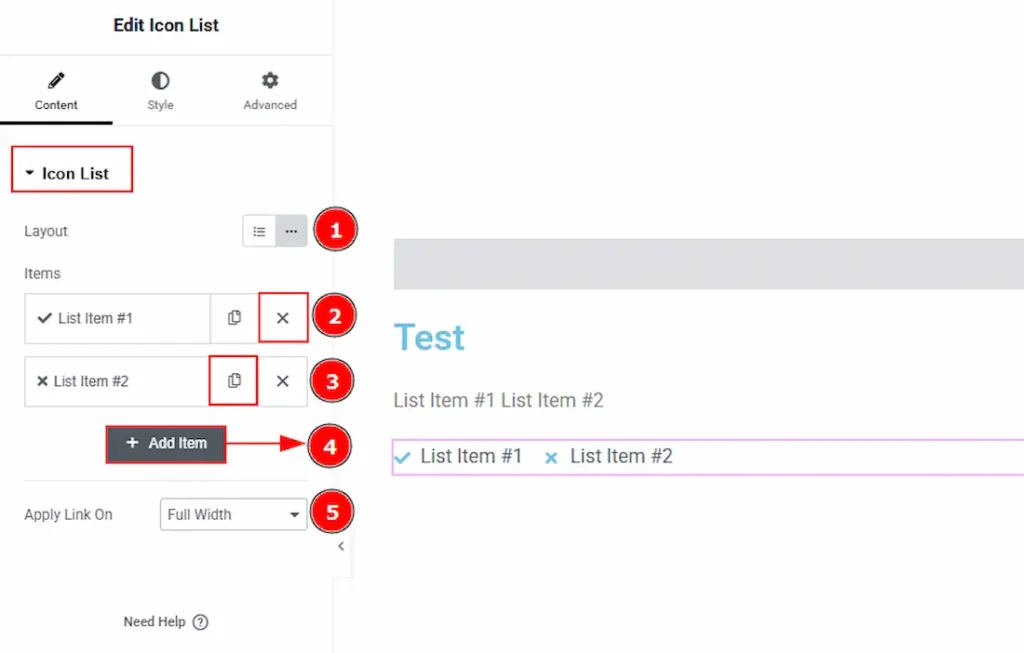Click the checkmark icon in the preview list
The image size is (1024, 653).
tap(402, 458)
